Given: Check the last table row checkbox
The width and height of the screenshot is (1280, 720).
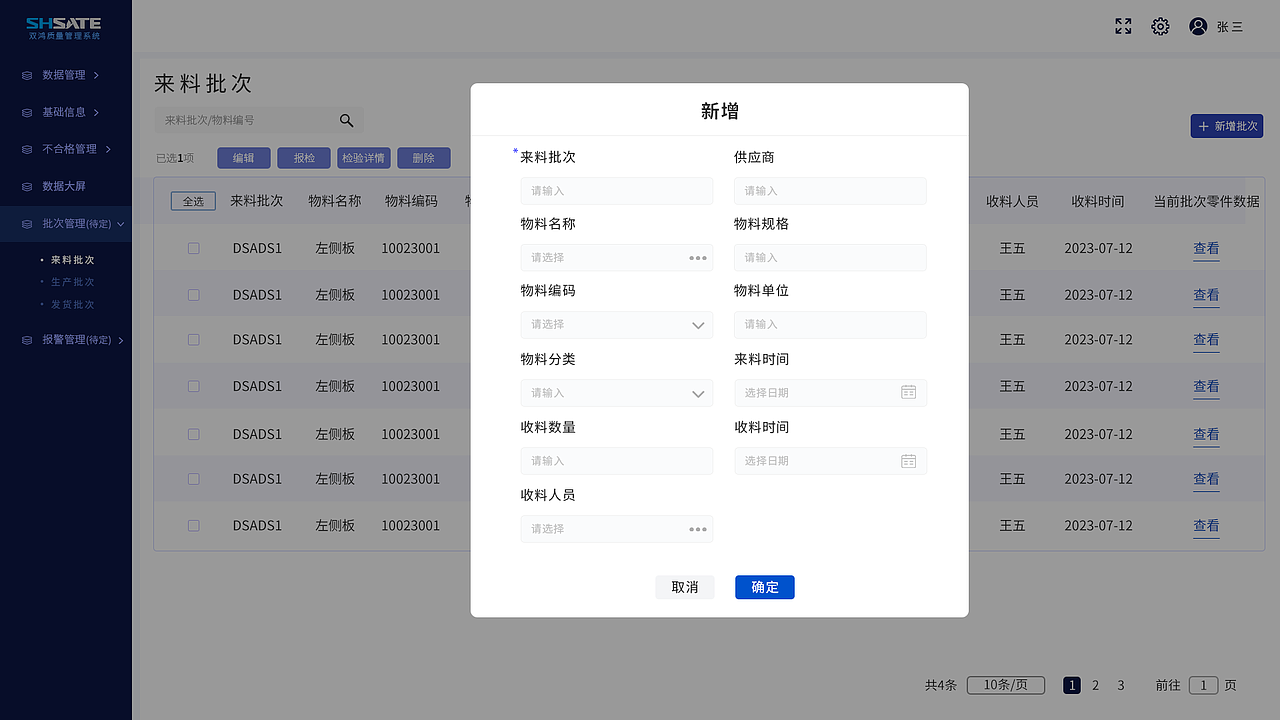Looking at the screenshot, I should click(193, 525).
